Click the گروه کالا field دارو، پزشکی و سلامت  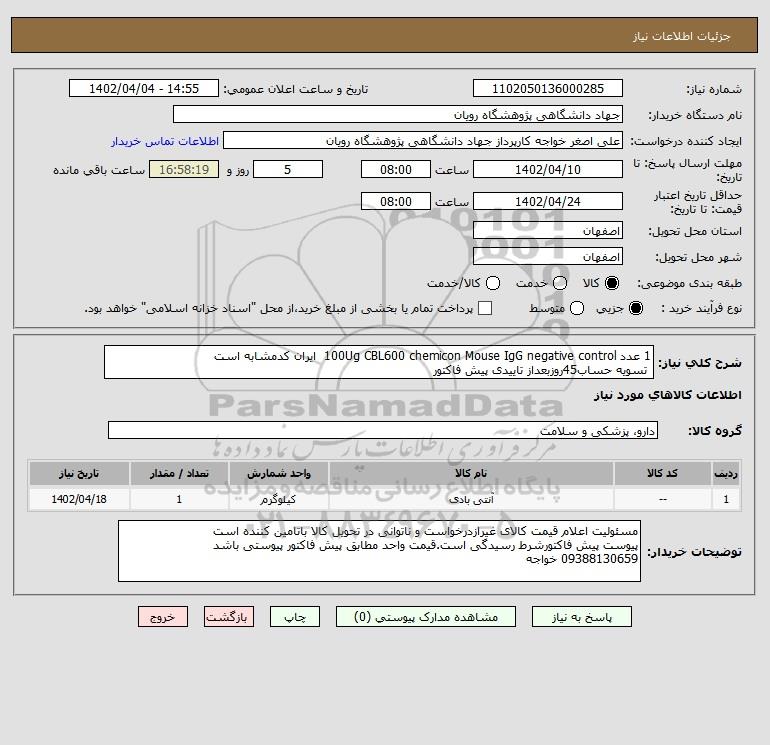[x=383, y=430]
